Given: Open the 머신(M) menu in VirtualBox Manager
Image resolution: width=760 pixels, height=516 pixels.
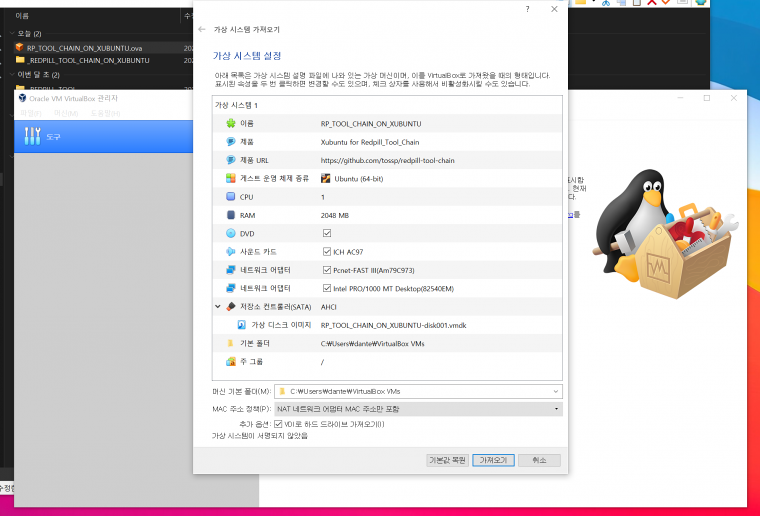Looking at the screenshot, I should [66, 113].
